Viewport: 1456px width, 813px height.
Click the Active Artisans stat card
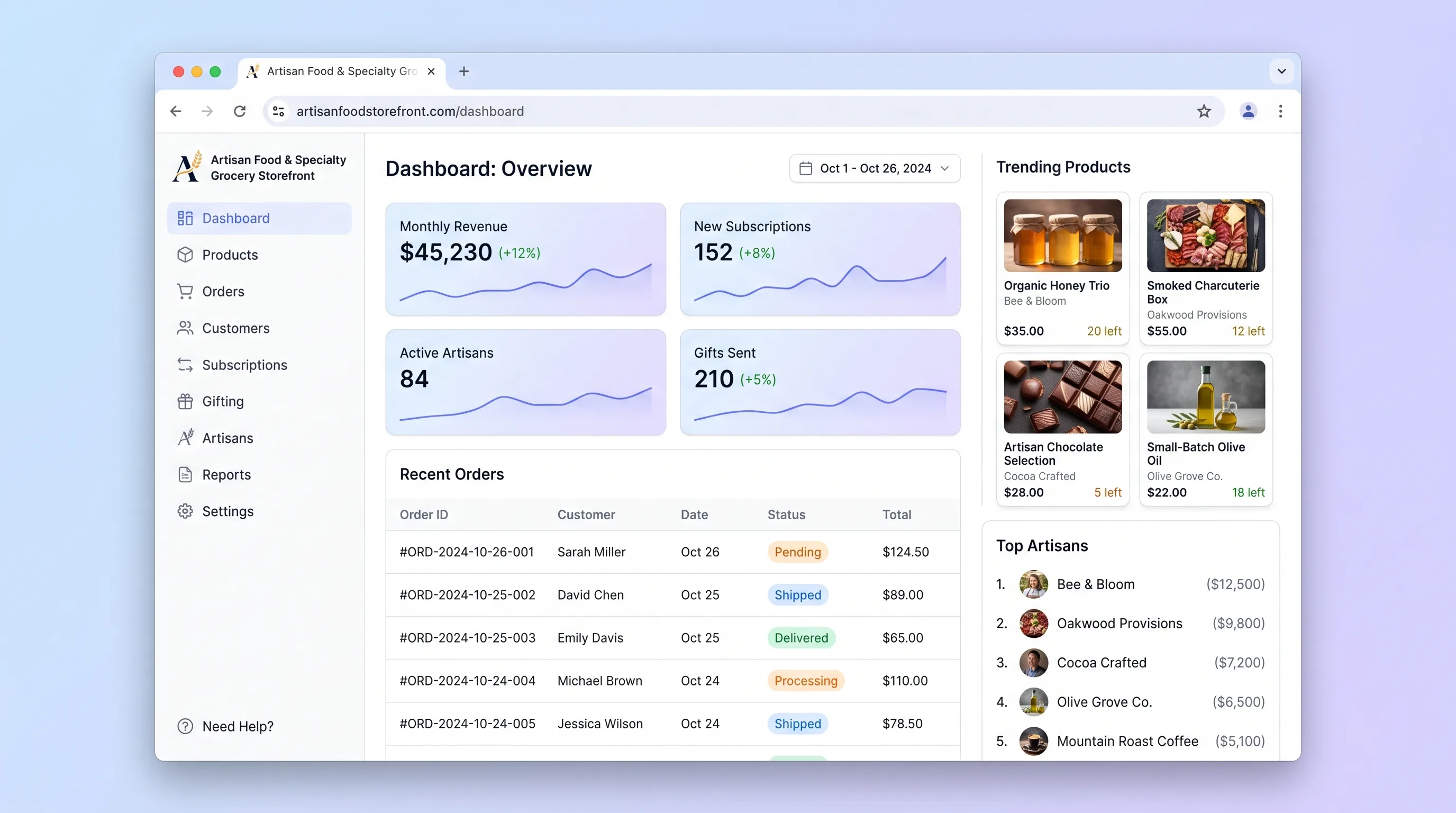pyautogui.click(x=526, y=382)
